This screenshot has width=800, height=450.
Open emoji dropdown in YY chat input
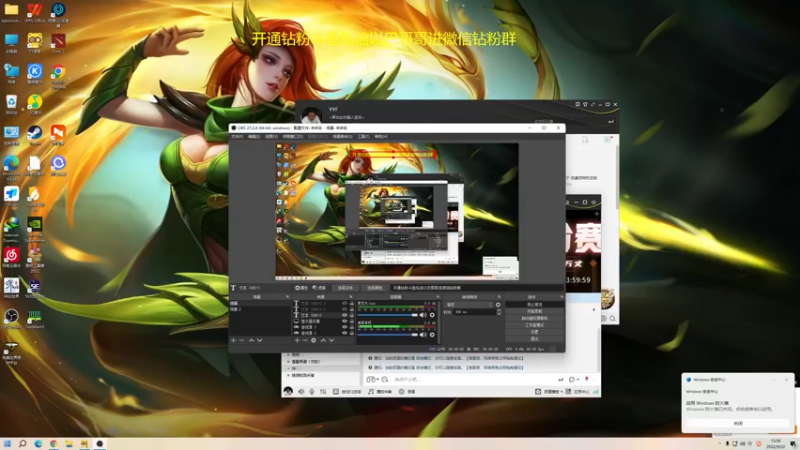pos(372,380)
